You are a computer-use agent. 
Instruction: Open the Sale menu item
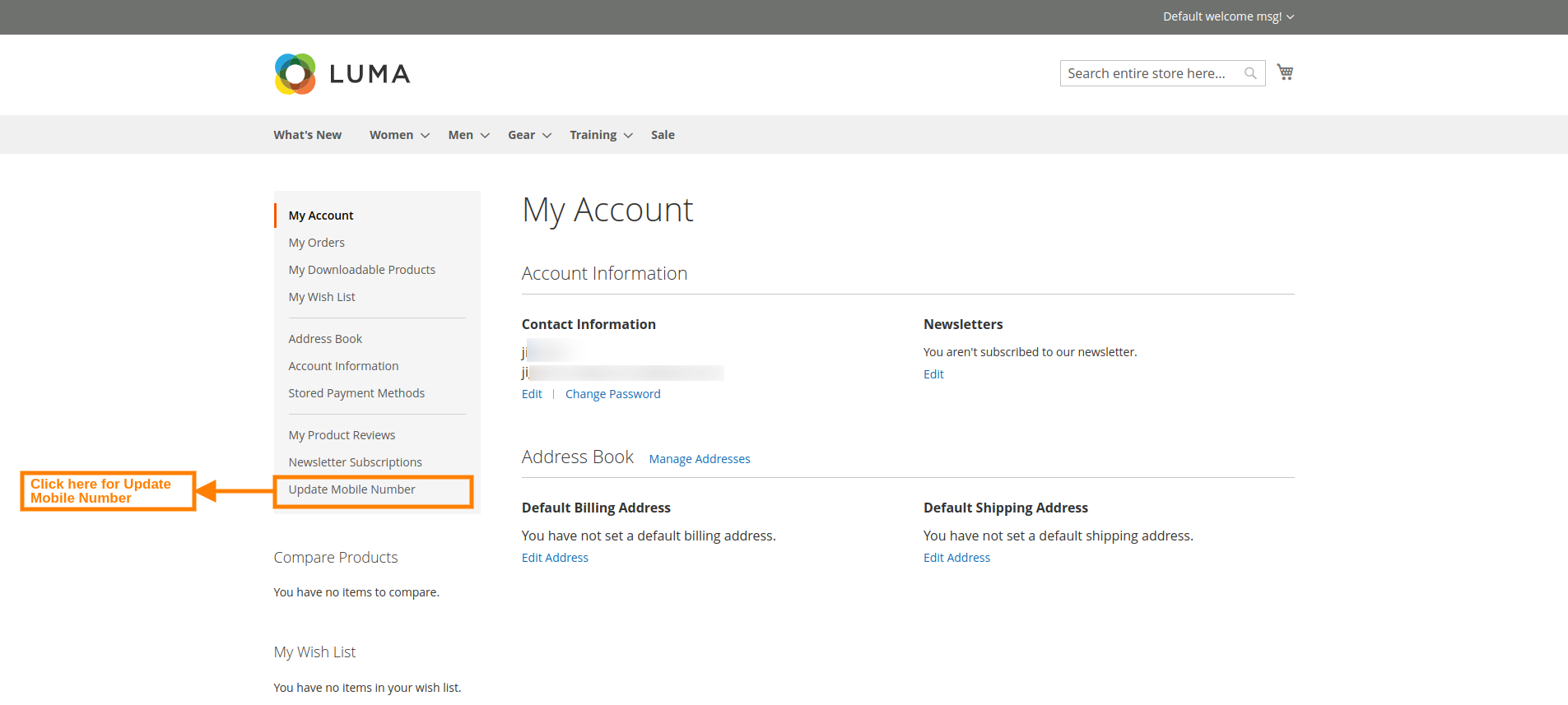pyautogui.click(x=663, y=135)
